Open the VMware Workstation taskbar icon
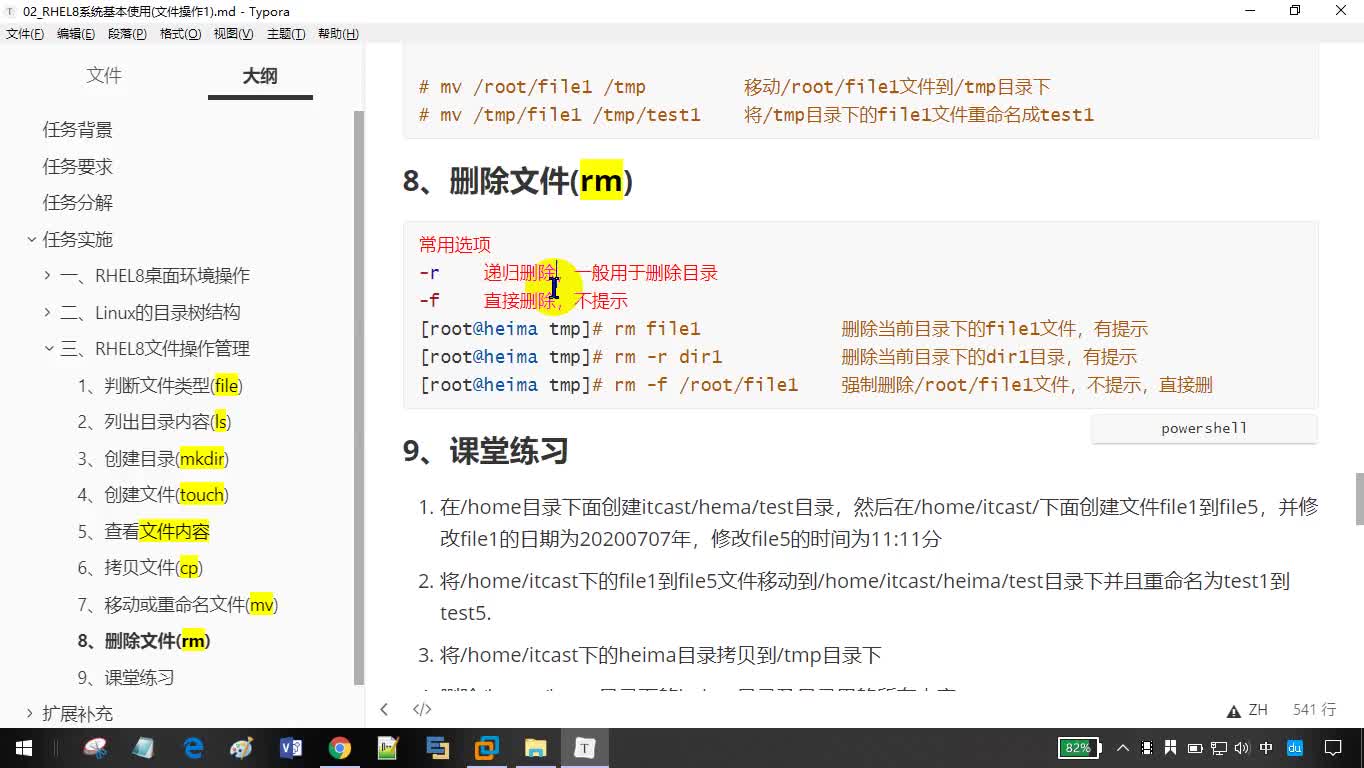The width and height of the screenshot is (1364, 768). [x=487, y=748]
